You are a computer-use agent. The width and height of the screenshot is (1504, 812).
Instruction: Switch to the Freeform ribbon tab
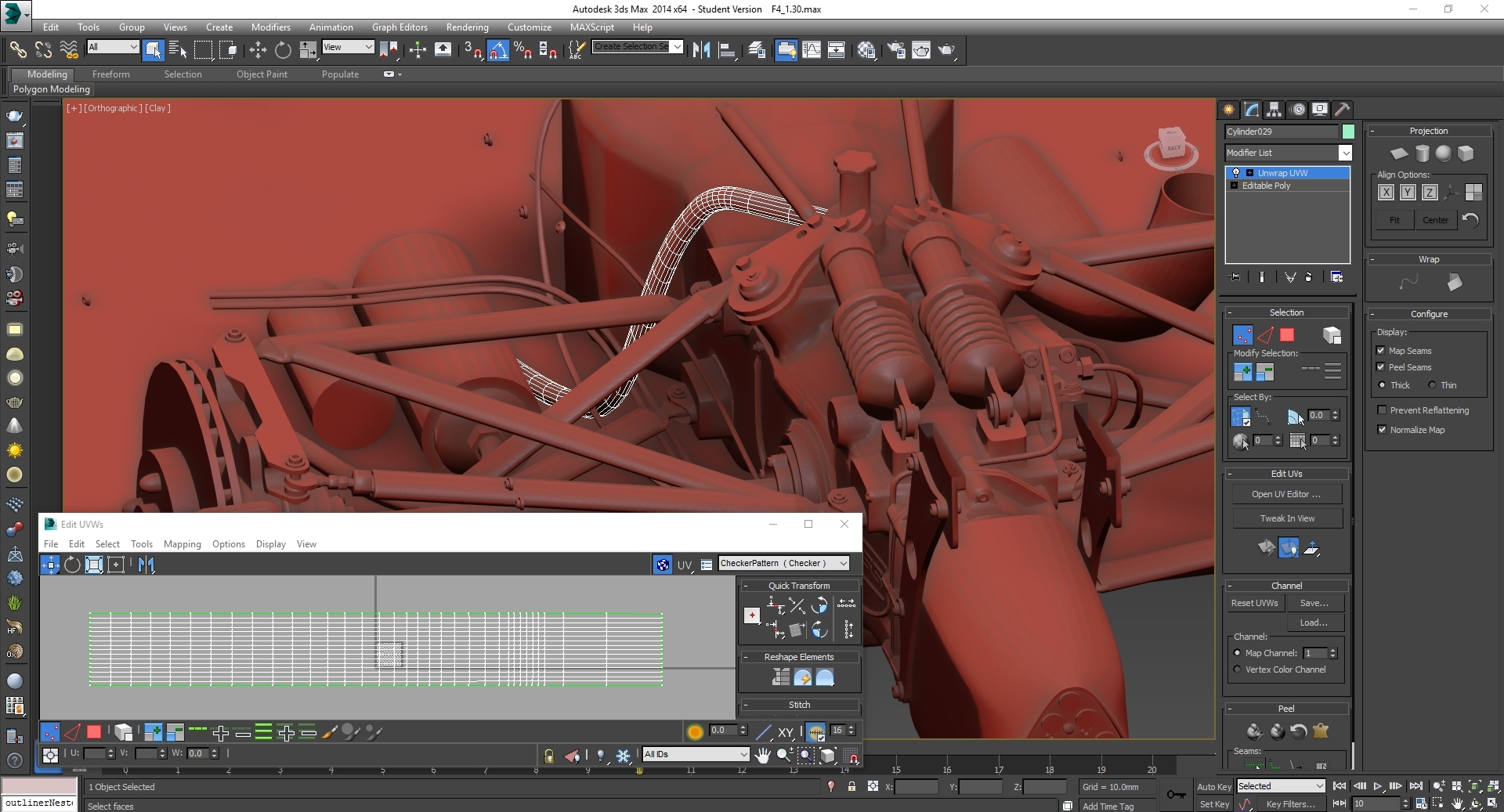tap(110, 74)
